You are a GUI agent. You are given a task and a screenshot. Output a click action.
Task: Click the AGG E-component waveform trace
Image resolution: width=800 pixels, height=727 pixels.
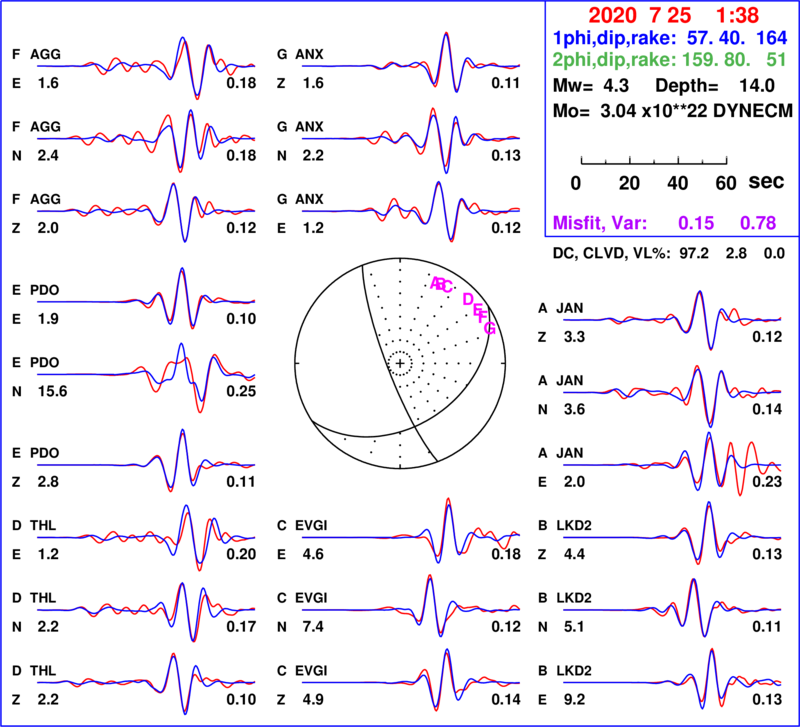pyautogui.click(x=146, y=68)
